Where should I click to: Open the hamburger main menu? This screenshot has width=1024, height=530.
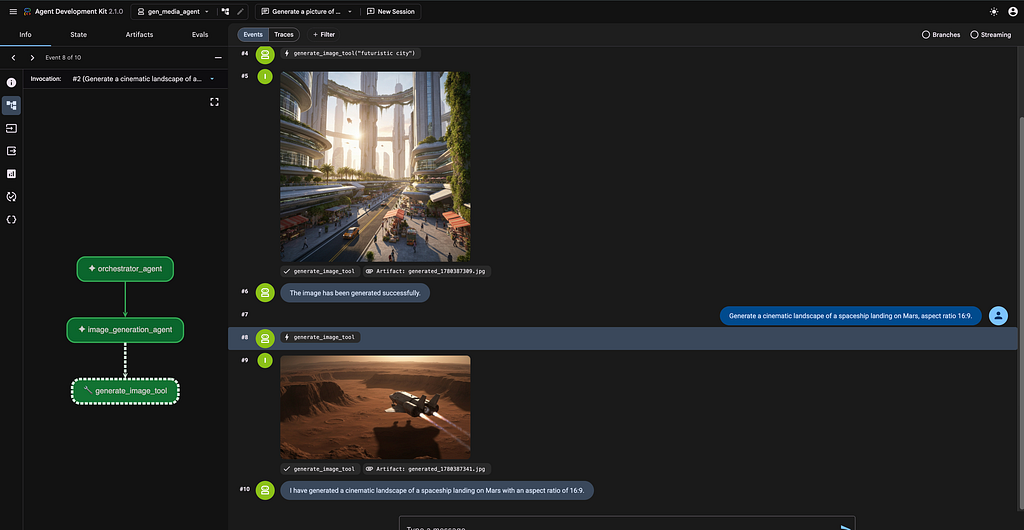coord(13,12)
